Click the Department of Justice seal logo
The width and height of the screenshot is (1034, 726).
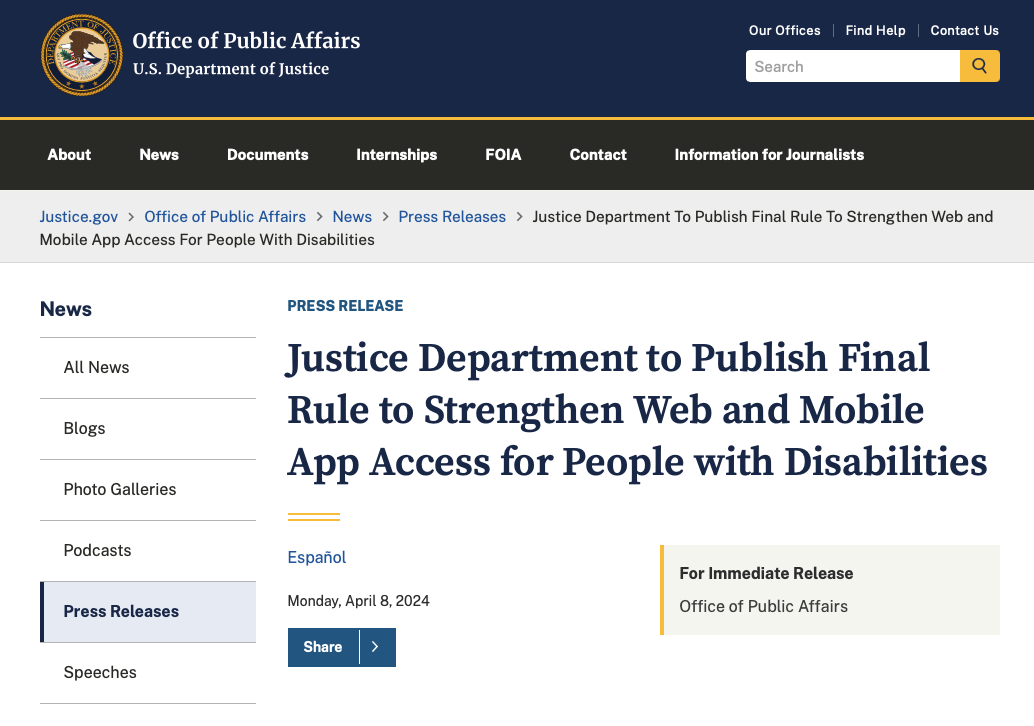coord(82,55)
